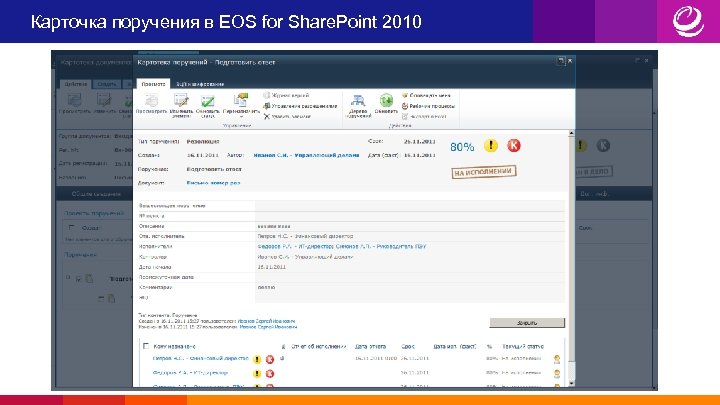
Task: Click the Срок deadline date 26.11.2011 in header
Action: click(419, 141)
